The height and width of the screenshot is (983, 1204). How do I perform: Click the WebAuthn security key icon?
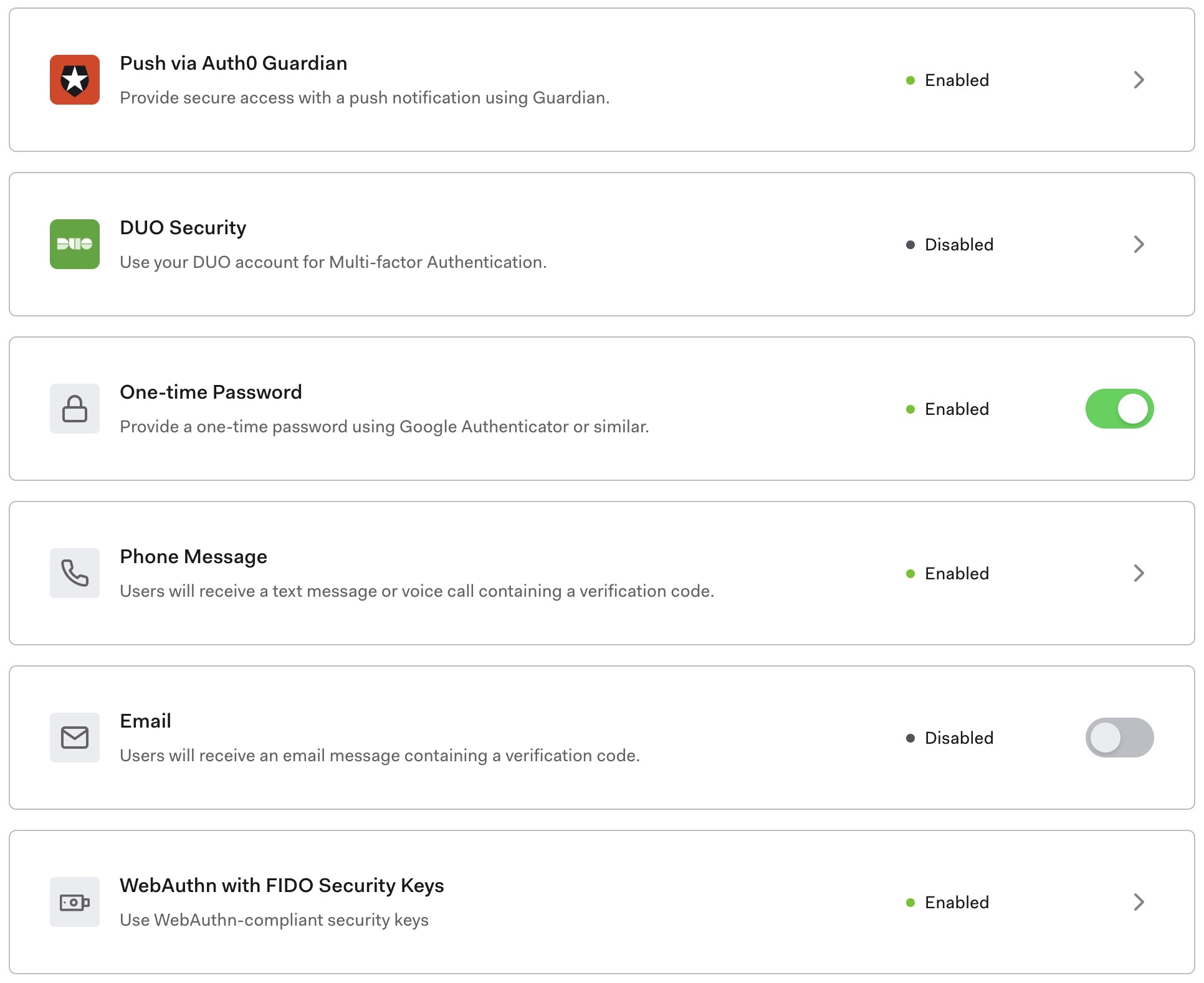pos(75,902)
